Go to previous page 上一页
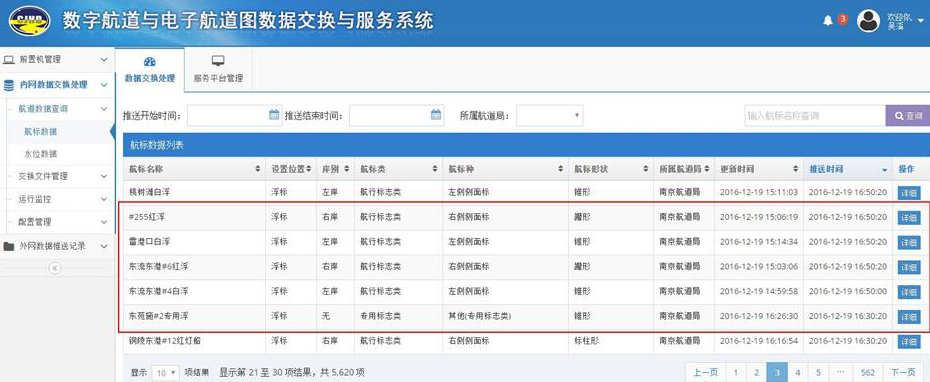 click(705, 373)
